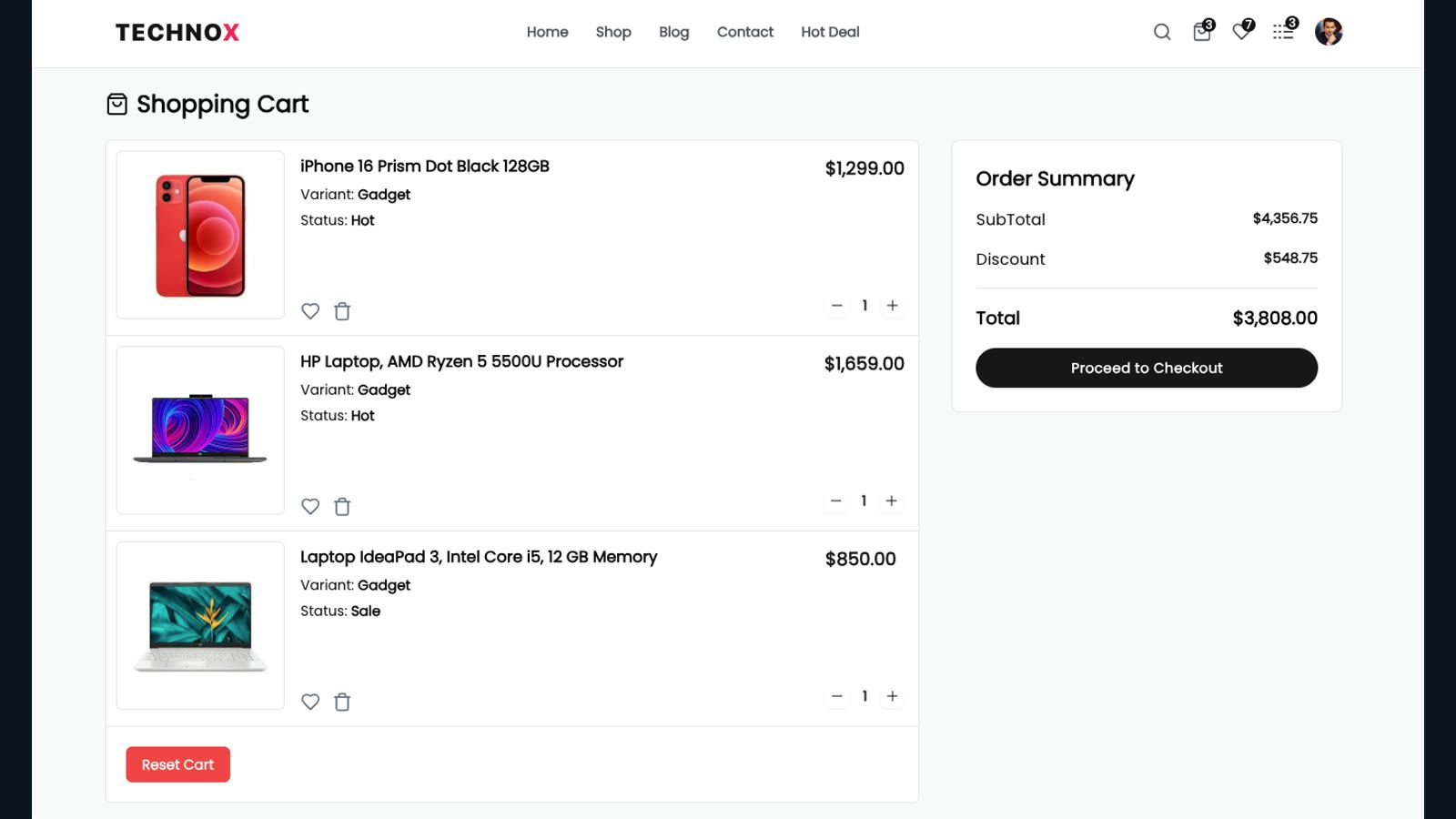The height and width of the screenshot is (819, 1456).
Task: Decrease Laptop IdeaPad 3 quantity with minus
Action: [837, 696]
